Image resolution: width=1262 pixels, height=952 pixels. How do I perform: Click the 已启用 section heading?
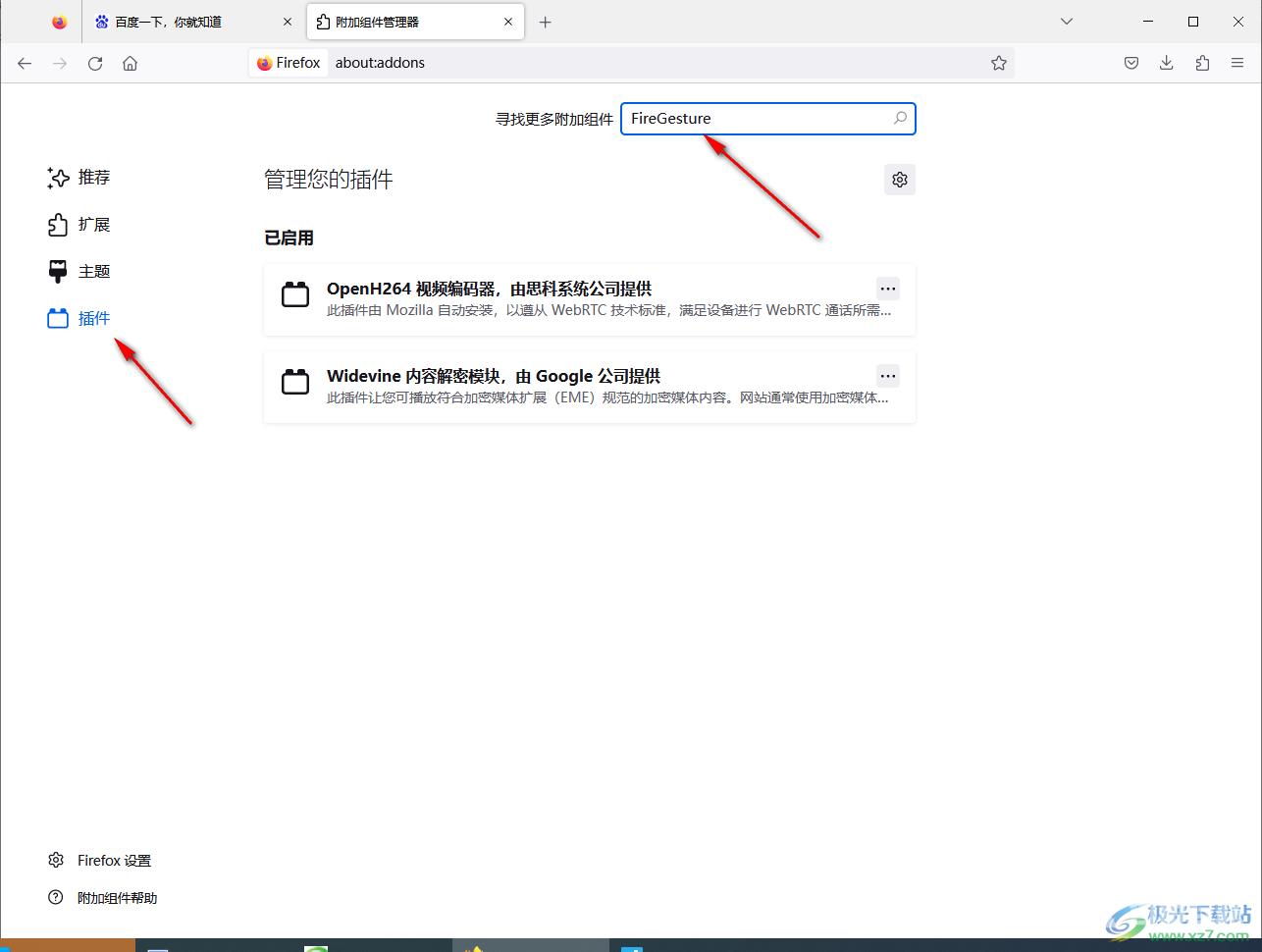[289, 238]
